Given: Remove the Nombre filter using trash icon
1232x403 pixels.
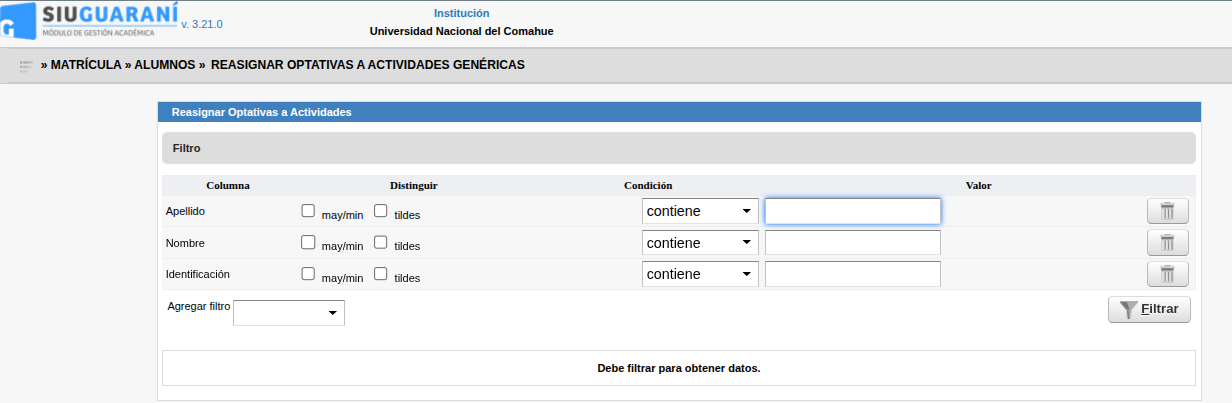Looking at the screenshot, I should [x=1167, y=243].
